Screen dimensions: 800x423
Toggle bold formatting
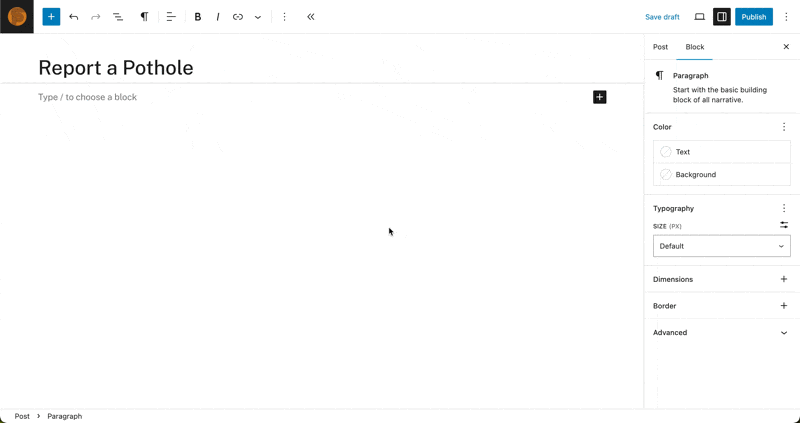(197, 17)
